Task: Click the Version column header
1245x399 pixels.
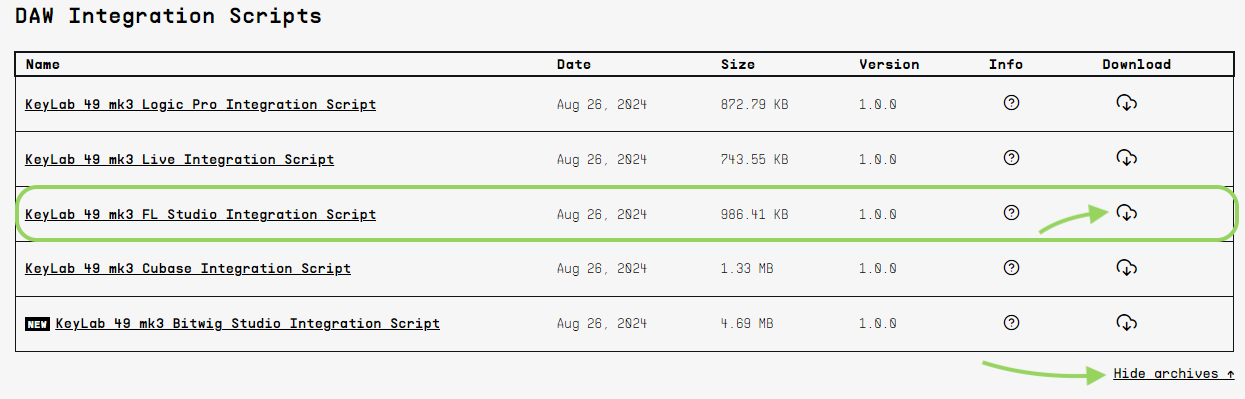Action: (889, 64)
